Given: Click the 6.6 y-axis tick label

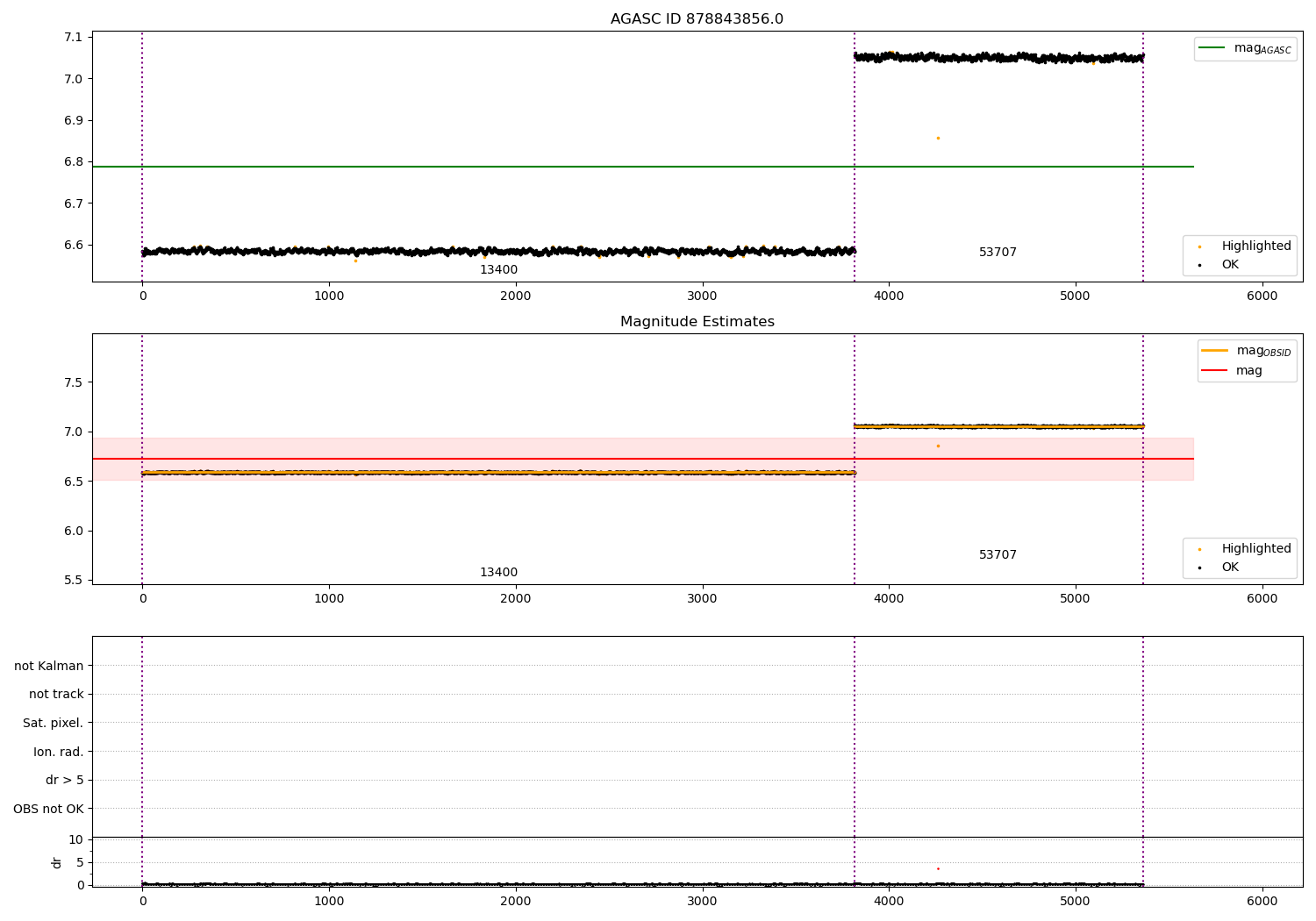Looking at the screenshot, I should click(x=73, y=246).
